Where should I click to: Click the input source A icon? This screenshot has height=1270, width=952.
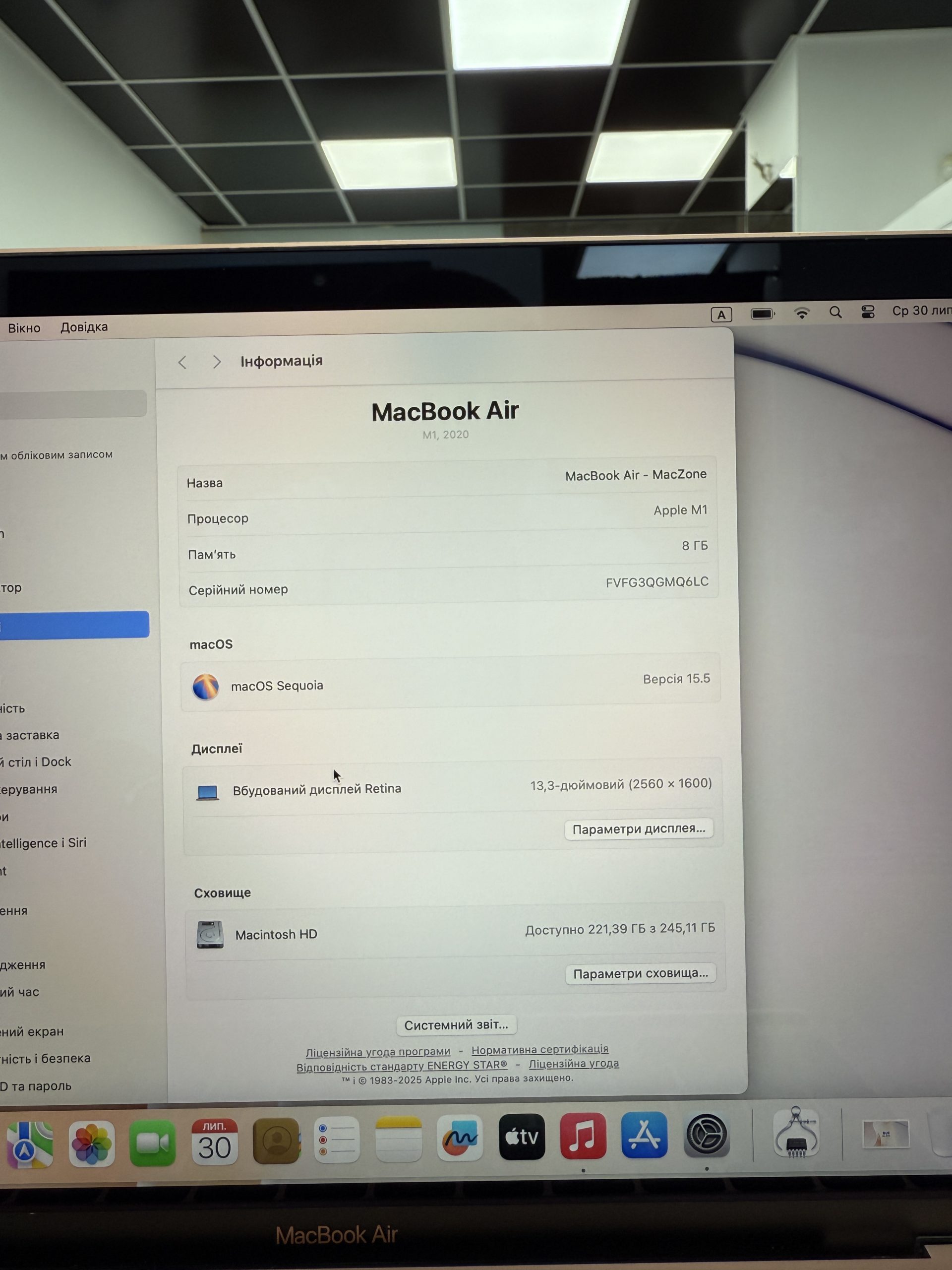pos(721,315)
